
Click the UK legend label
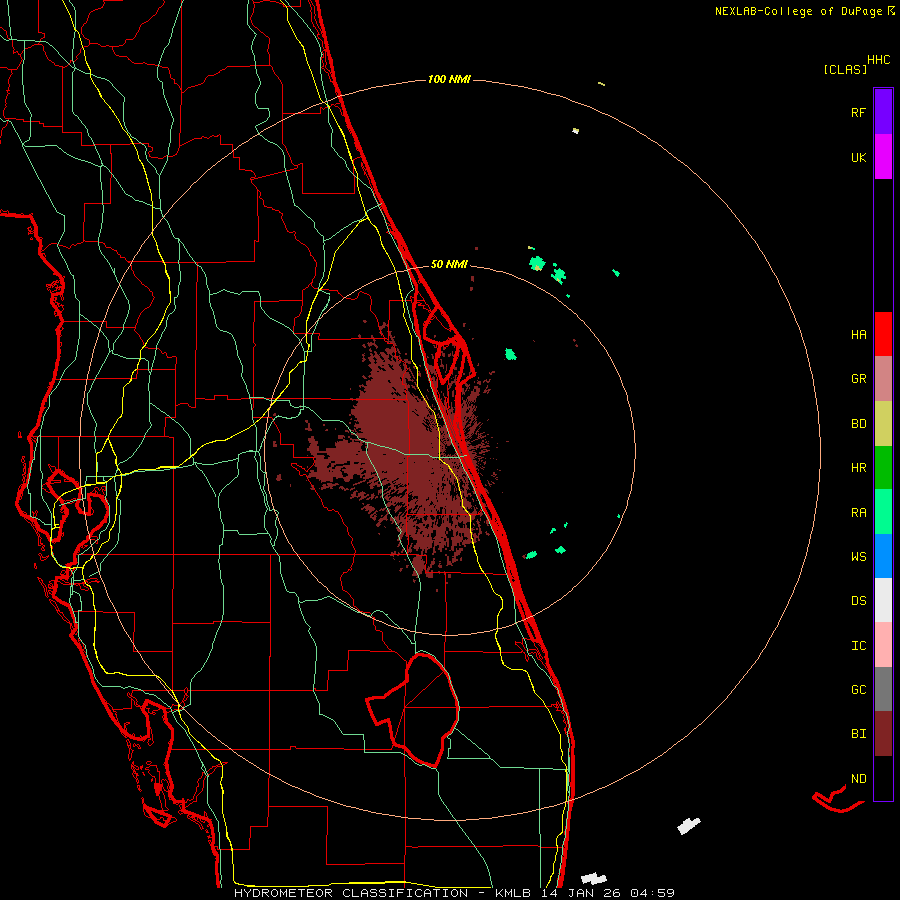coord(858,158)
